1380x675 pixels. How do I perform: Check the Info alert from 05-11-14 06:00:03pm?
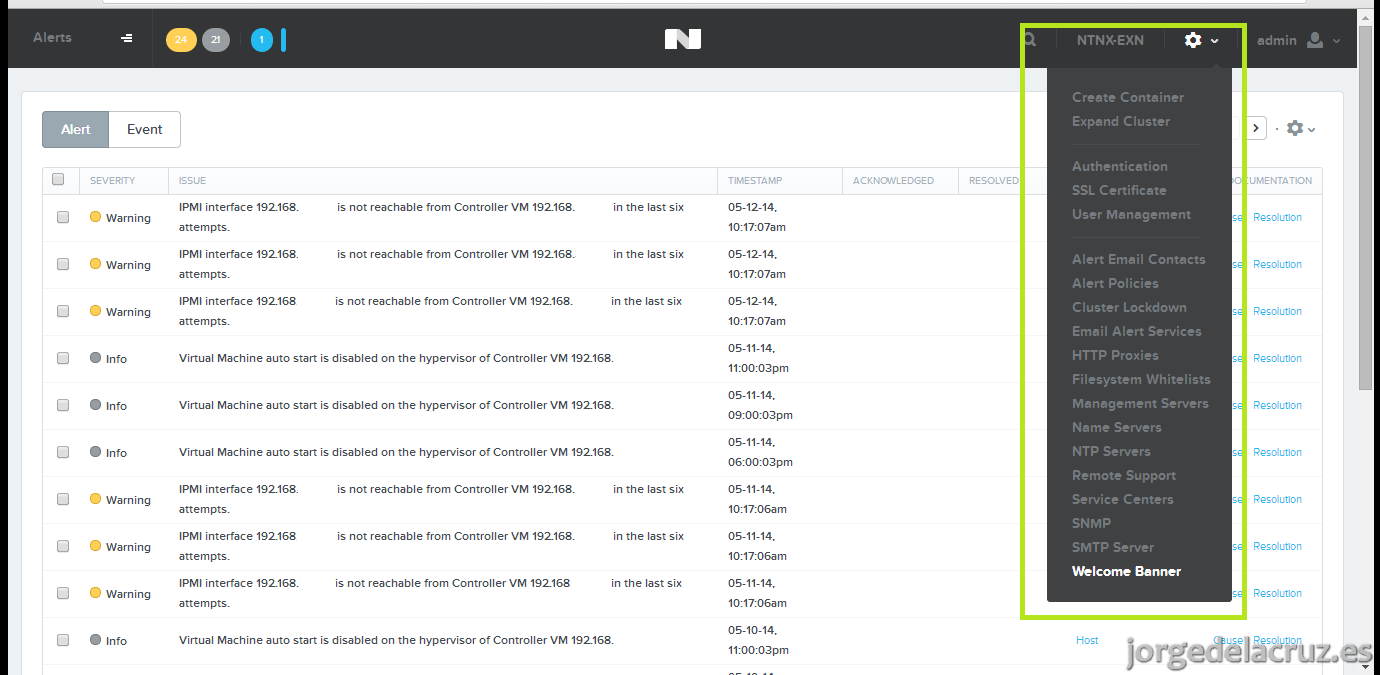tap(63, 452)
